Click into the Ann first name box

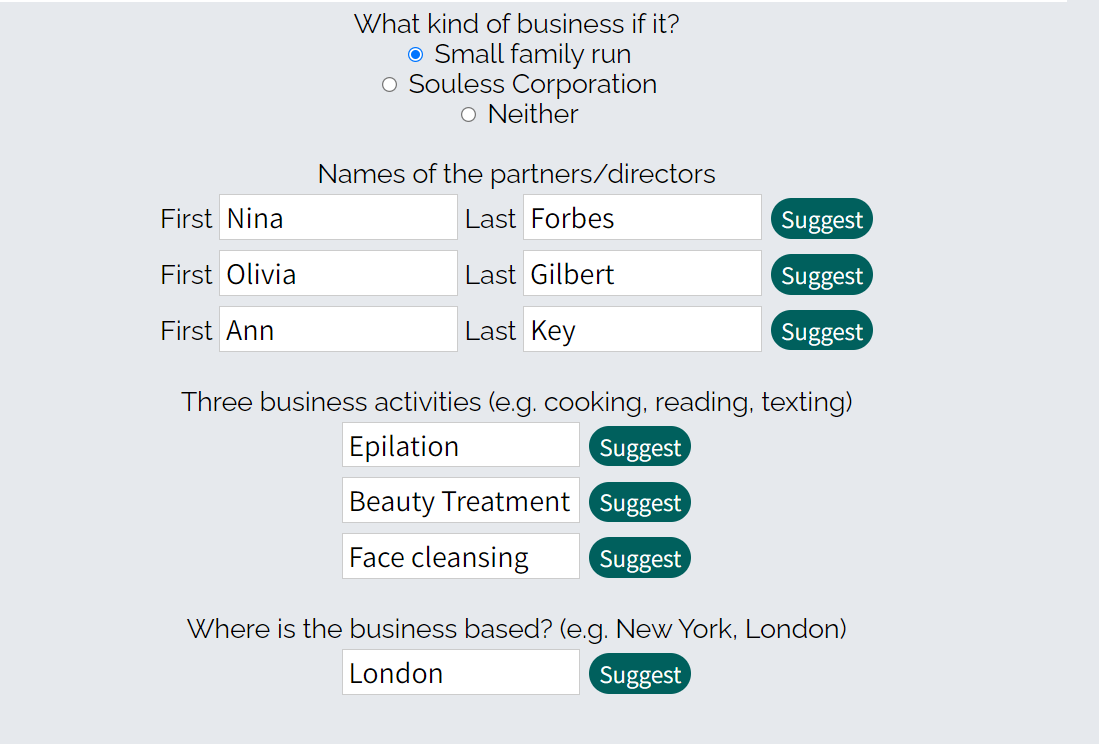[338, 330]
